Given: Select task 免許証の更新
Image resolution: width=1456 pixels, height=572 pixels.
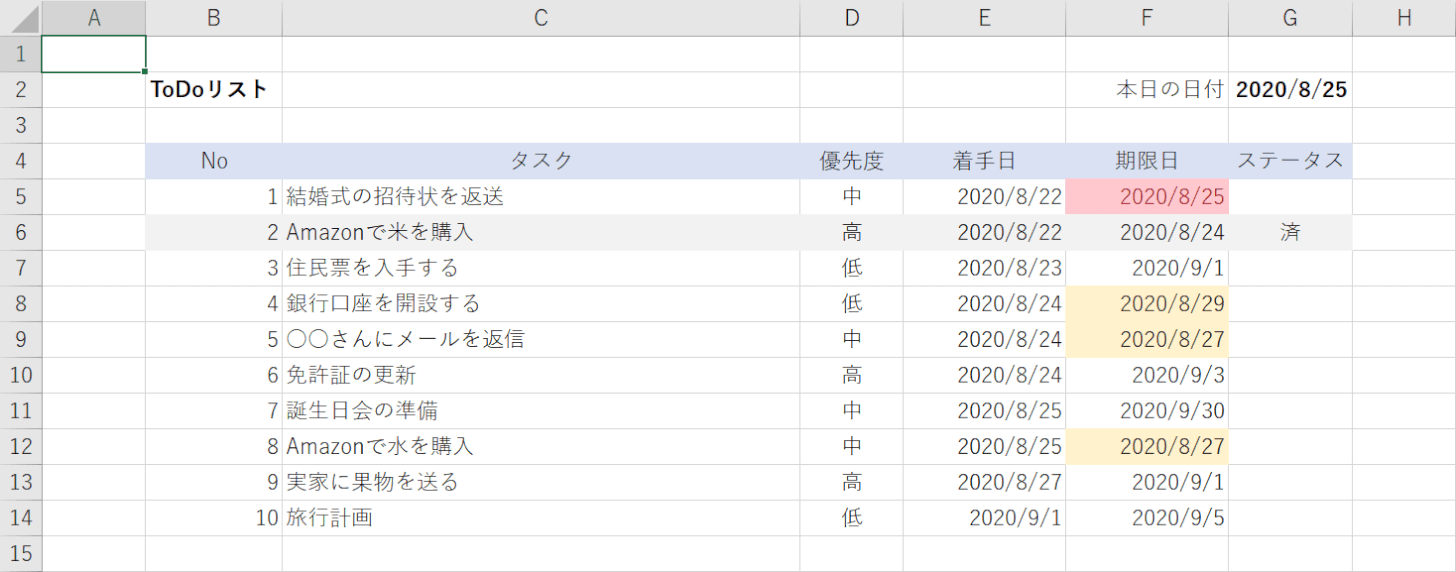Looking at the screenshot, I should (541, 376).
